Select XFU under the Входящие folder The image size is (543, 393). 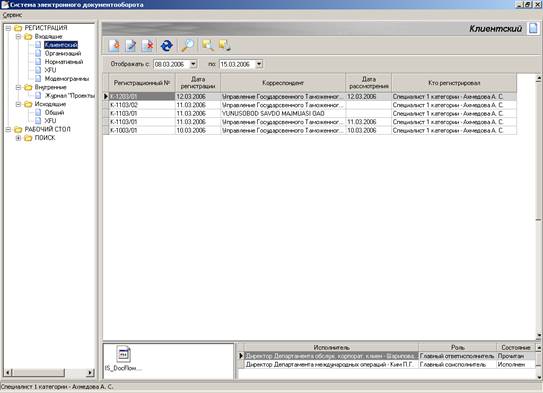(50, 70)
